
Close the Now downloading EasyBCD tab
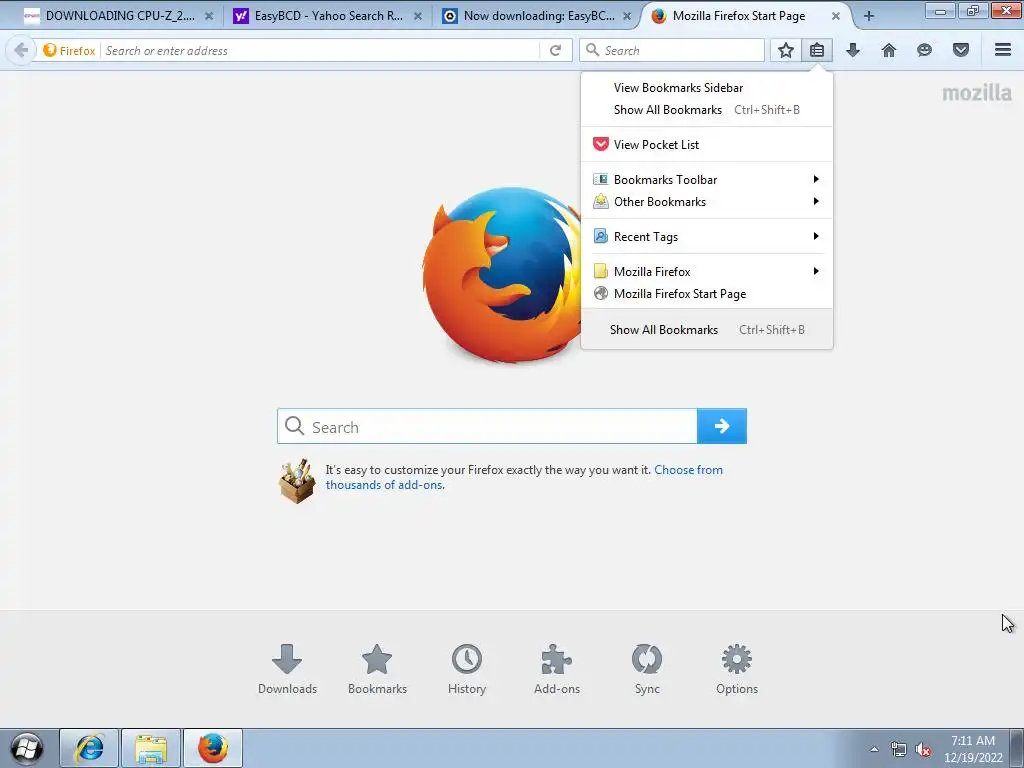pos(627,16)
